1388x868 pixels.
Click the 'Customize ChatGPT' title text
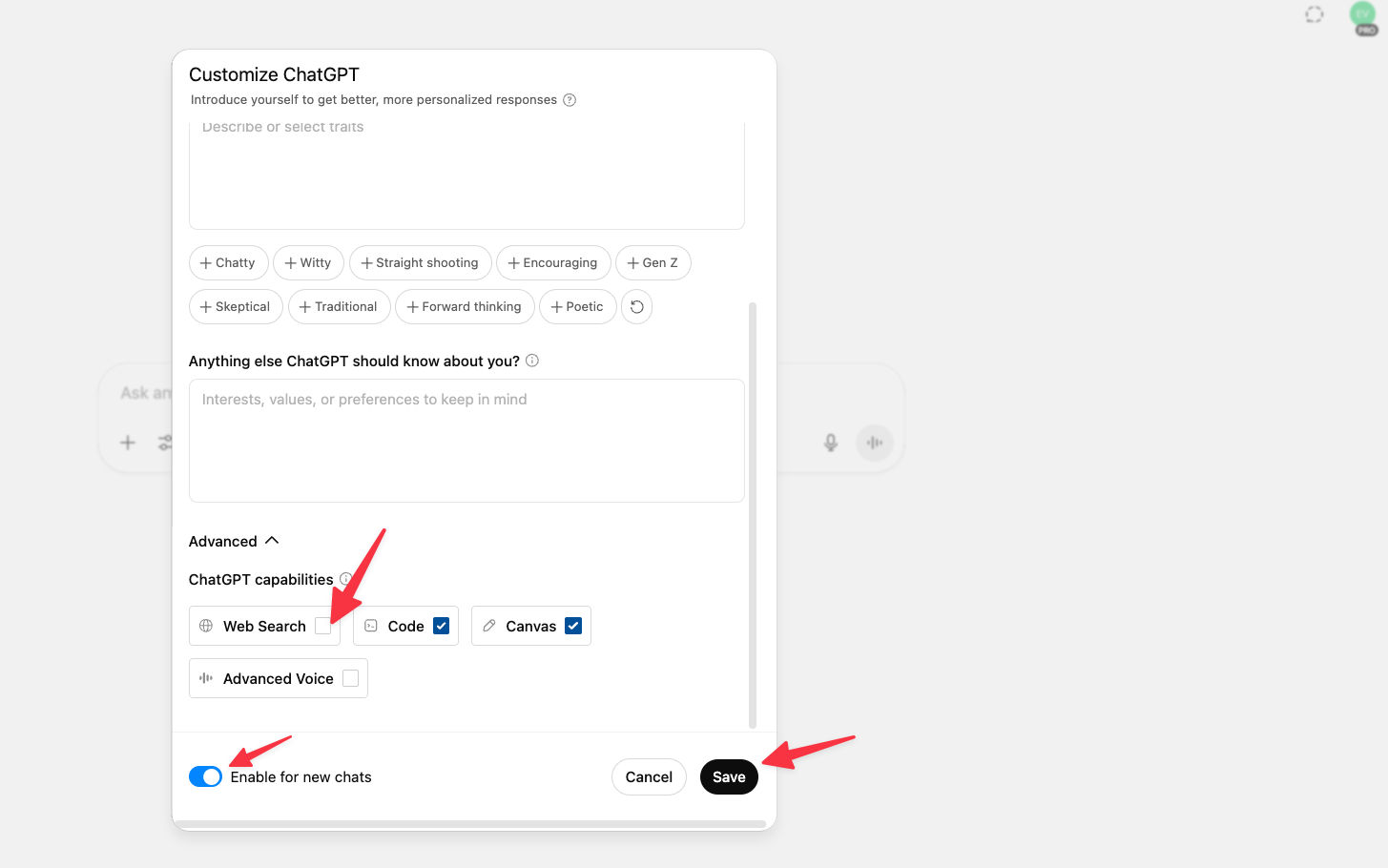click(274, 74)
